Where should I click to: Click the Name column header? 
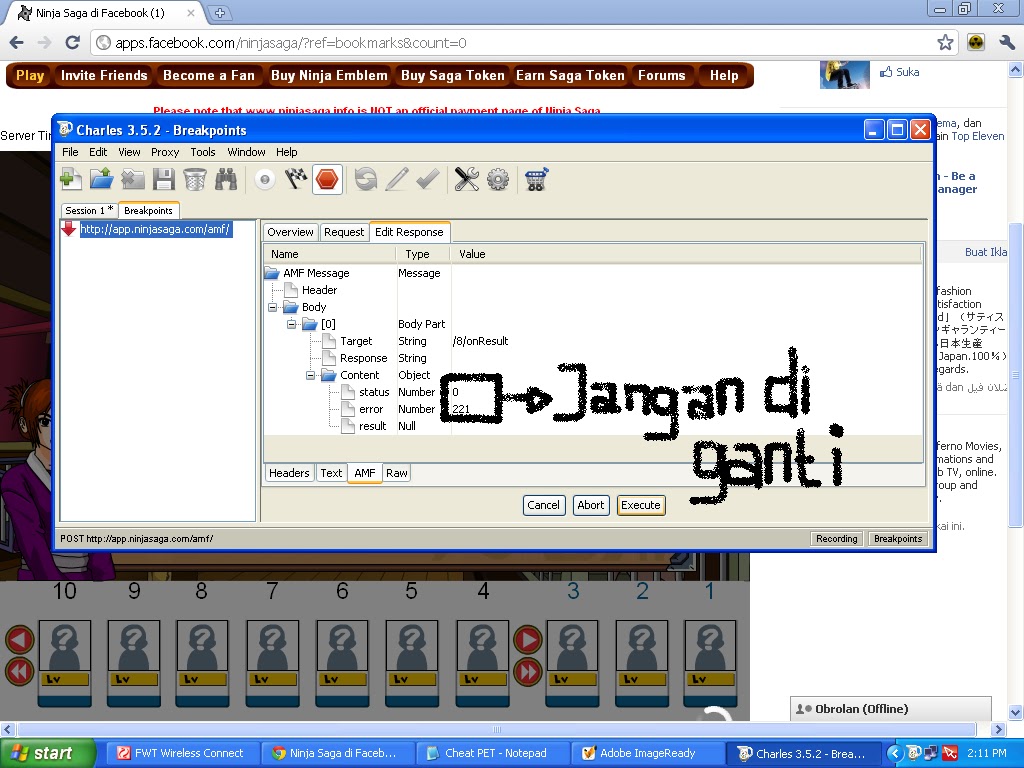click(x=330, y=254)
